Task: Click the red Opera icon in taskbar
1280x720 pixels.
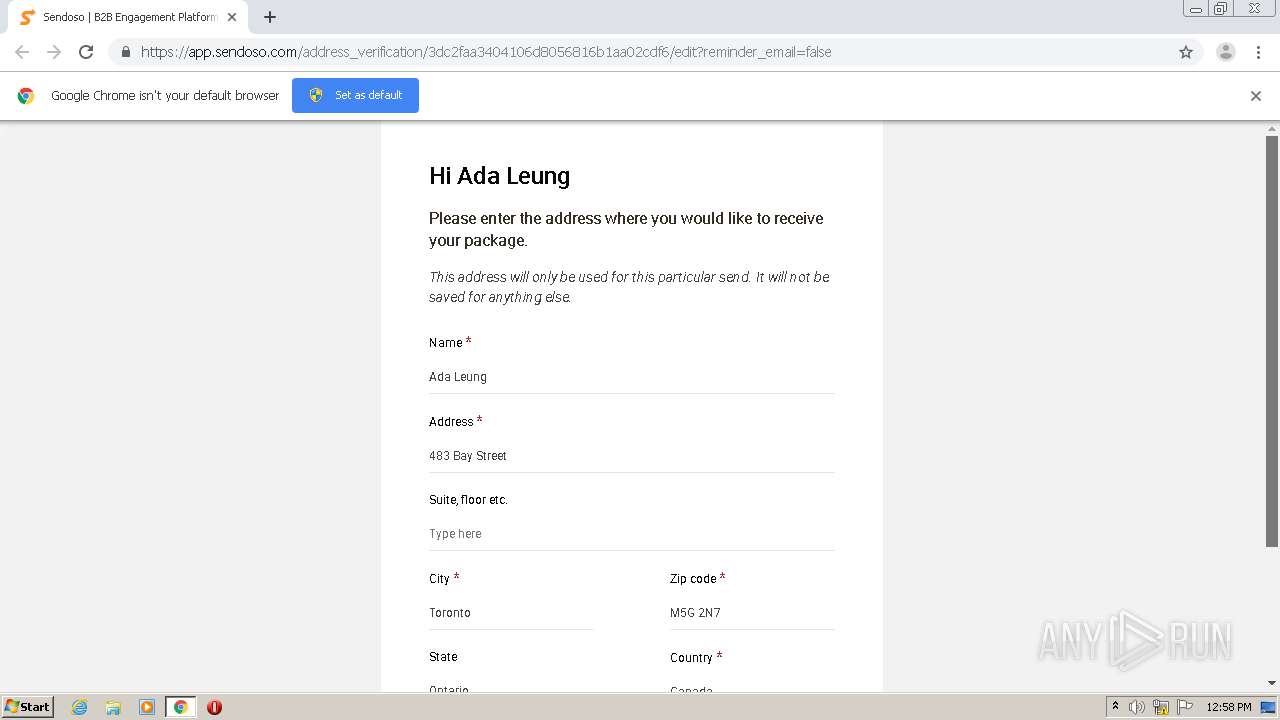Action: (214, 707)
